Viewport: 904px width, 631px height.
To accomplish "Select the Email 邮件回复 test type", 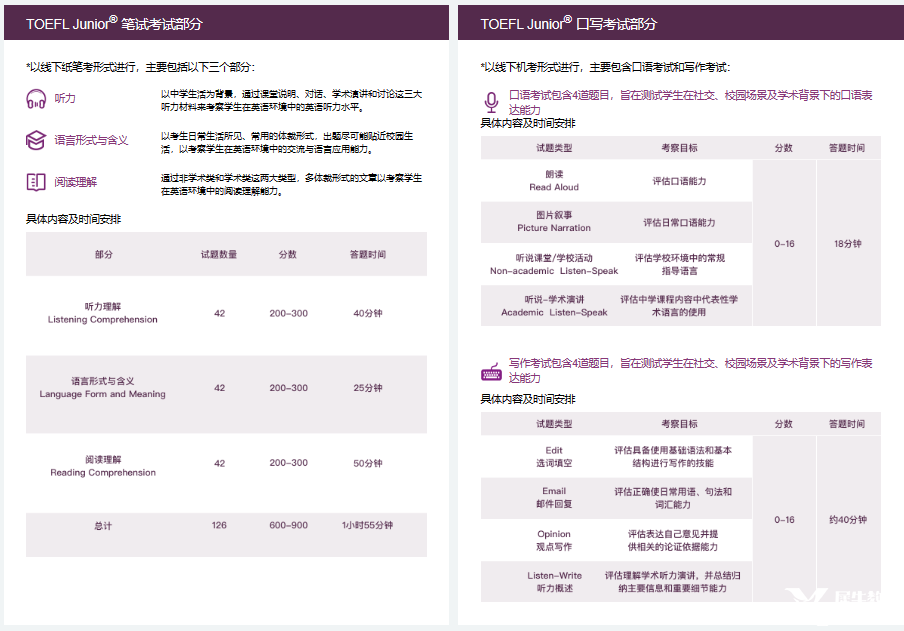I will pyautogui.click(x=554, y=497).
